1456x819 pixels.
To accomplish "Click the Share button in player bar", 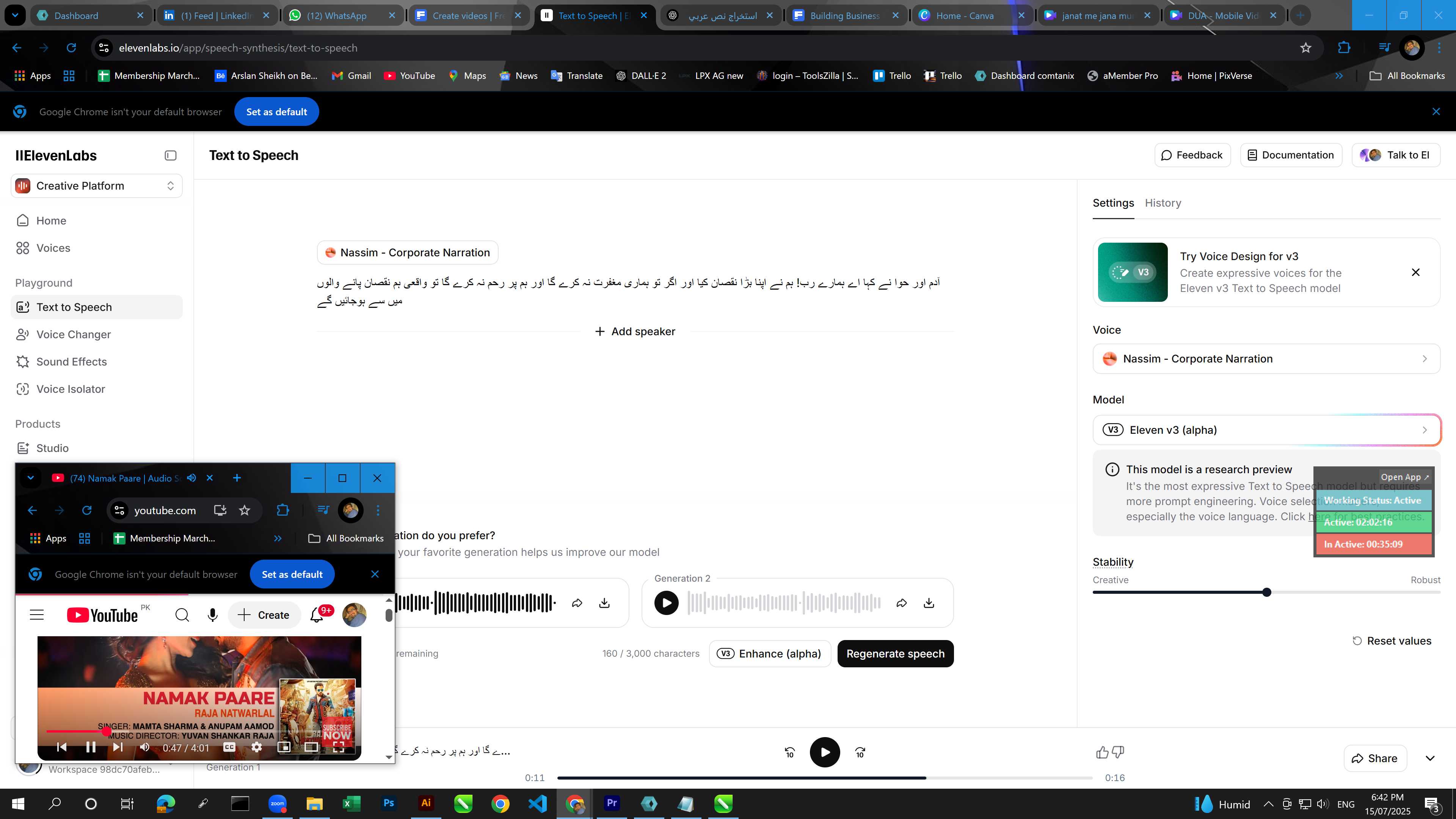I will point(1374,758).
